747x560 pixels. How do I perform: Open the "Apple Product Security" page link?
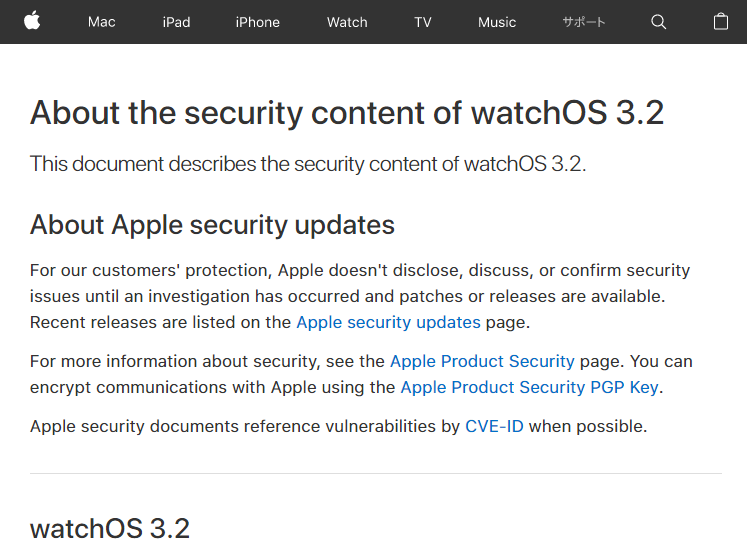[x=482, y=361]
